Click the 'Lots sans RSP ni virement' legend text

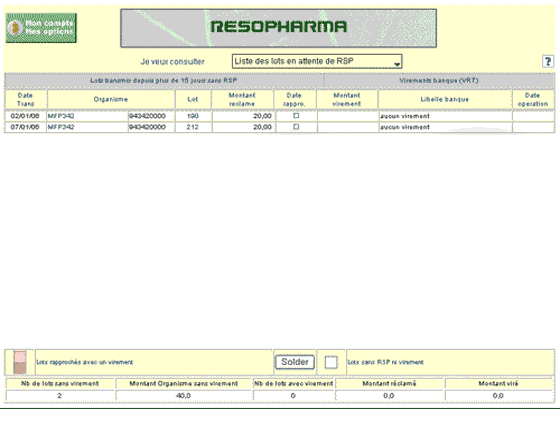coord(385,362)
